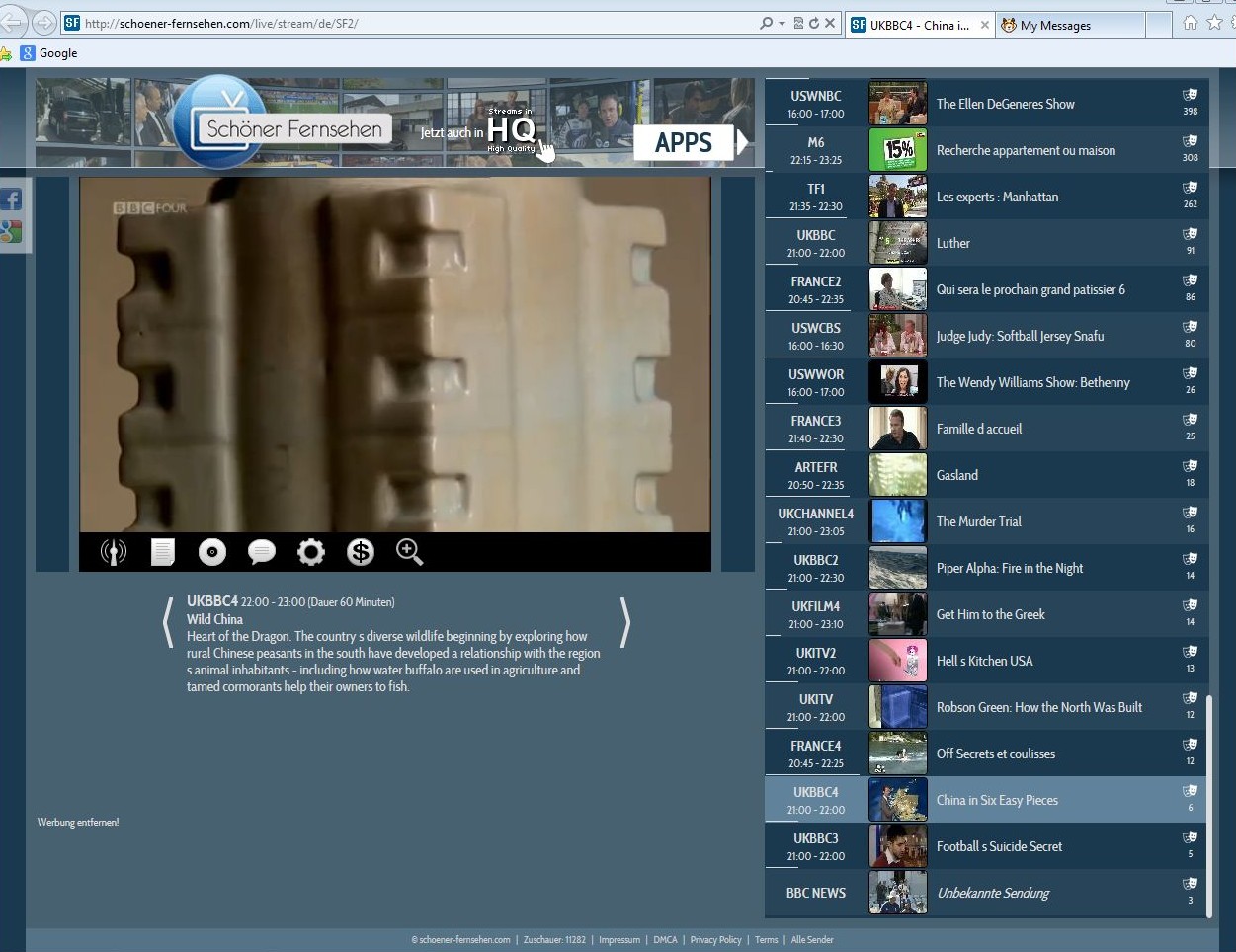This screenshot has width=1236, height=952.
Task: Click inside the BBC Four video player
Action: pyautogui.click(x=395, y=355)
